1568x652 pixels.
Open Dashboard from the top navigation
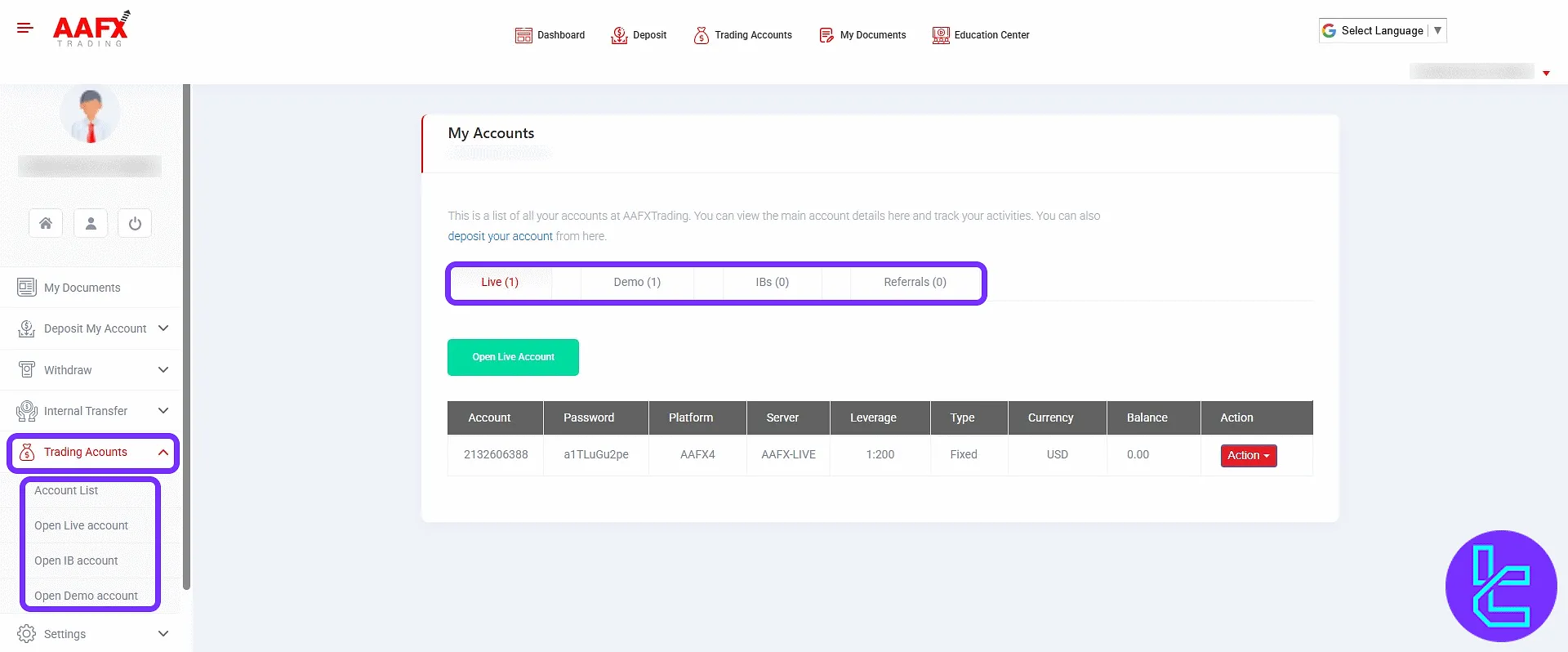pyautogui.click(x=550, y=35)
